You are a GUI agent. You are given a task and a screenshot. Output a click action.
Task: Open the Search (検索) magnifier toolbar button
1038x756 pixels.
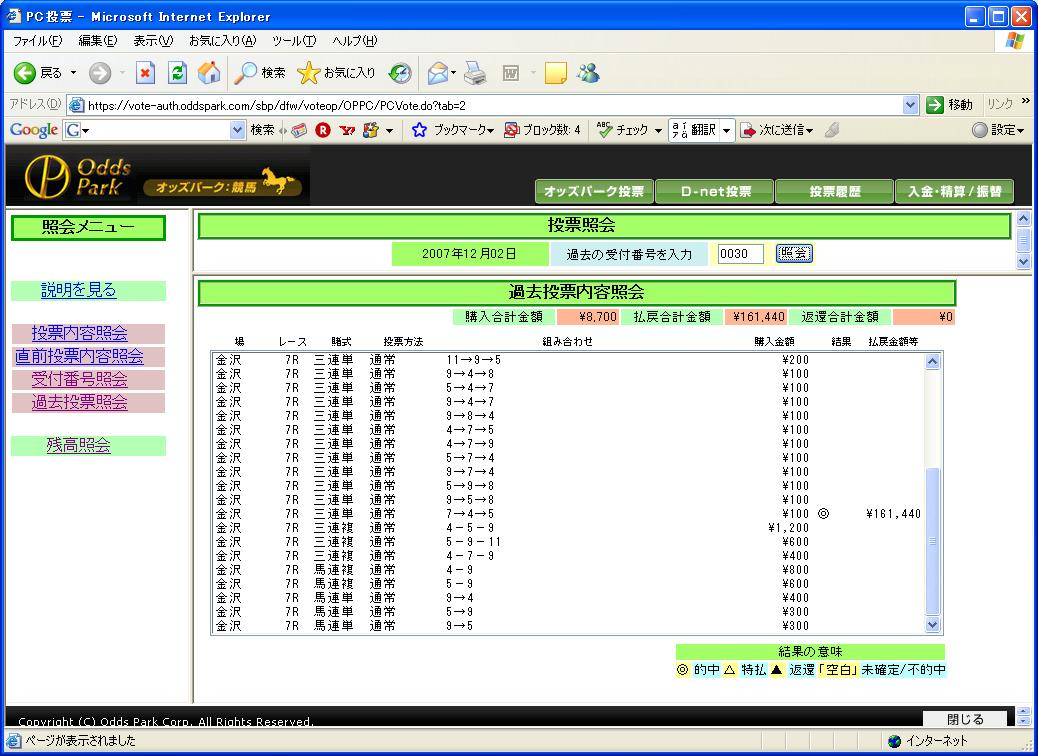260,73
